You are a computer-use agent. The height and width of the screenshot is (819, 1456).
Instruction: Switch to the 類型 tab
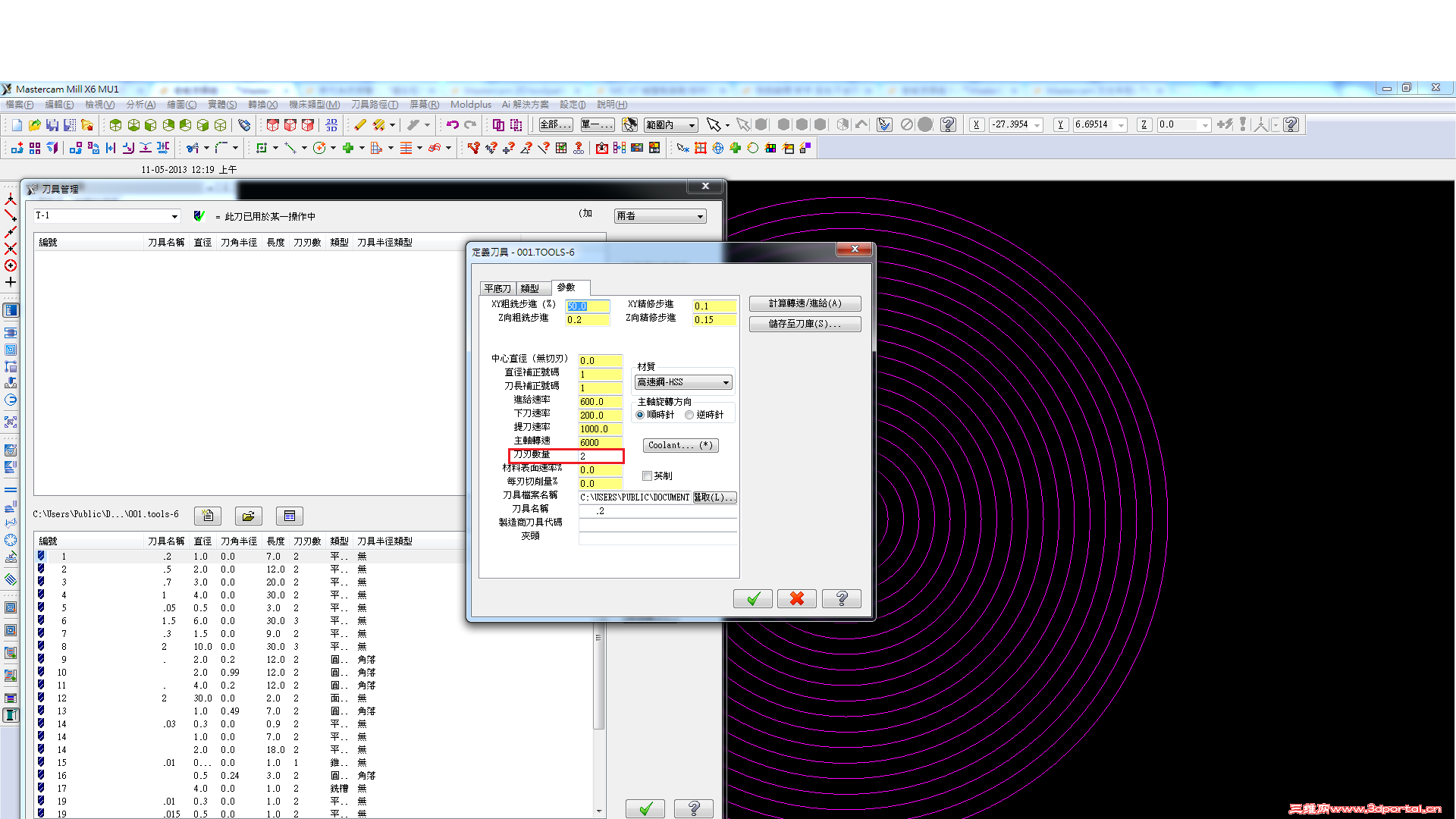coord(530,288)
